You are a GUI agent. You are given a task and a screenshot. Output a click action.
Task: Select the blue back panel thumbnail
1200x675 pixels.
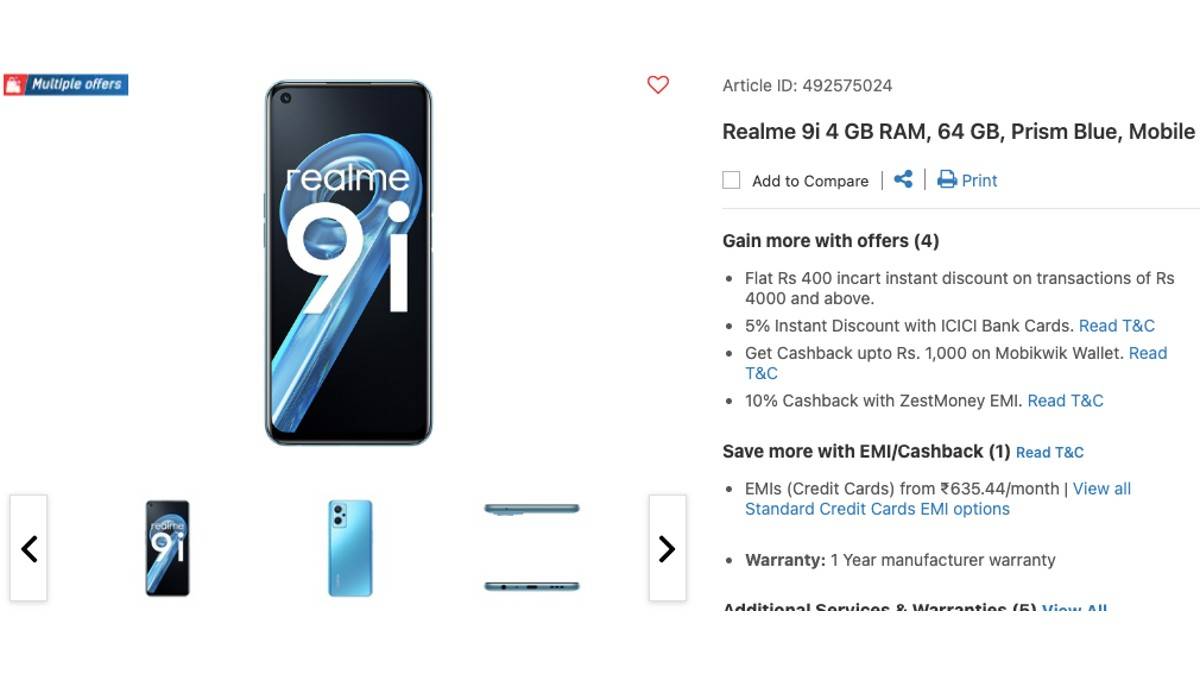350,548
